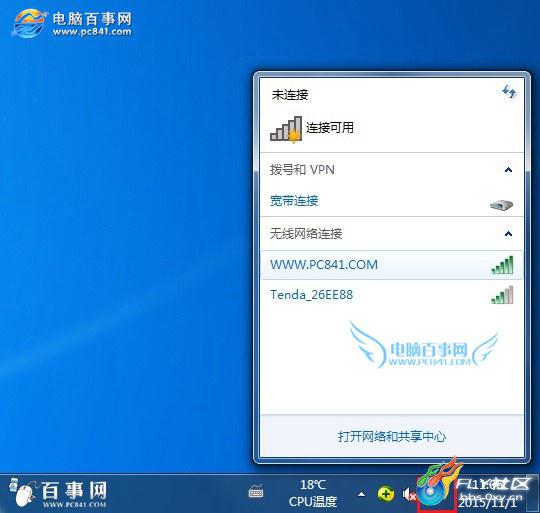Refresh the network list with the arrows icon

(x=509, y=92)
